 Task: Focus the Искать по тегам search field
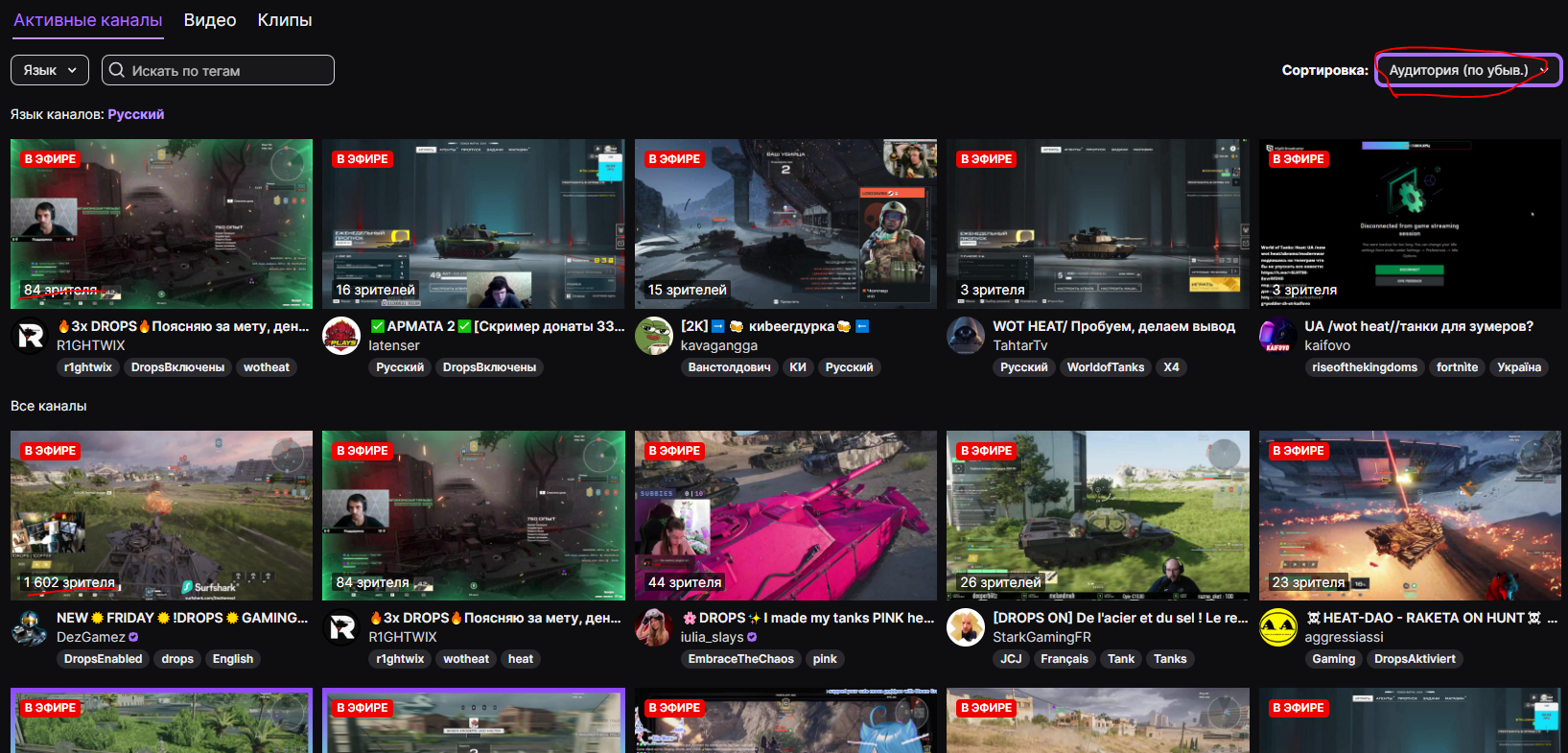tap(219, 70)
